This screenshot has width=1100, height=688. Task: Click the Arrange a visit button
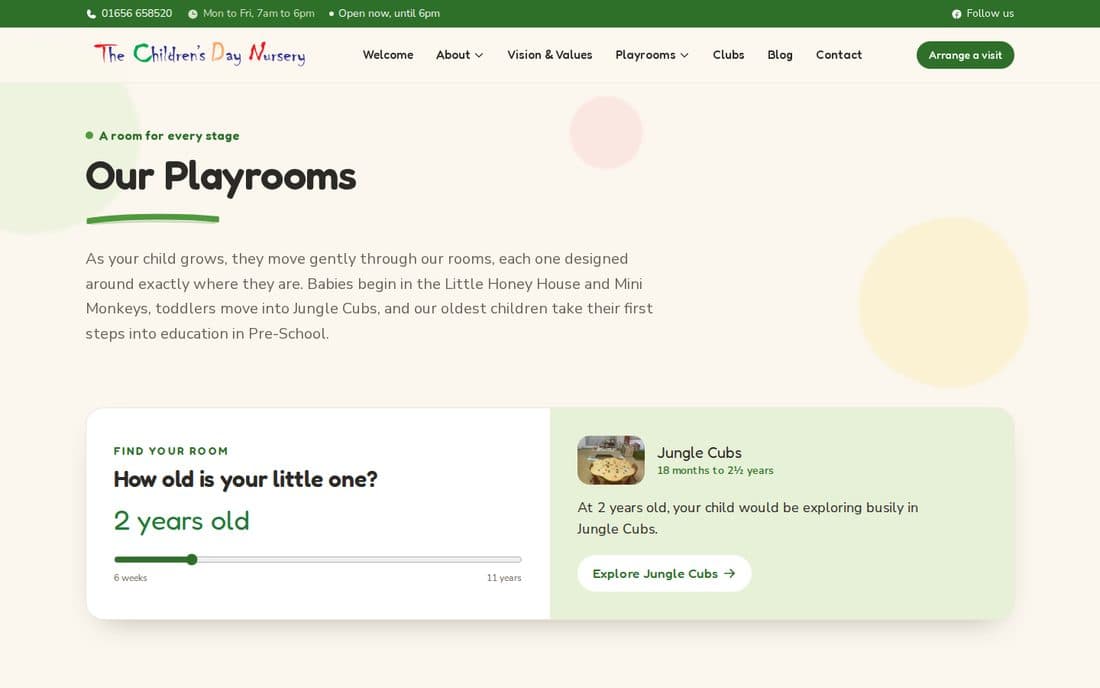[x=965, y=55]
